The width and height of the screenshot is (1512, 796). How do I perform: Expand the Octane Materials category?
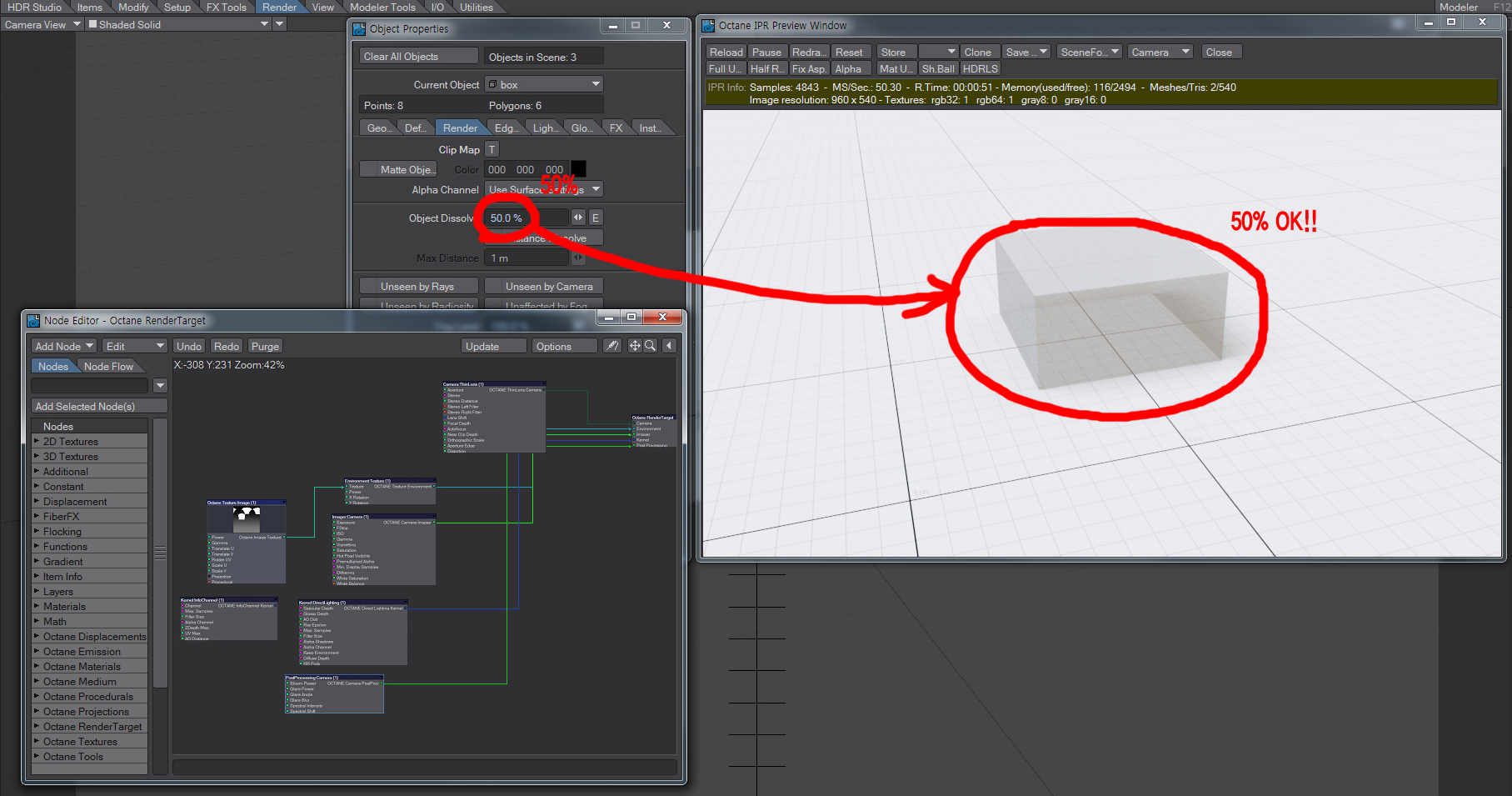tap(36, 666)
